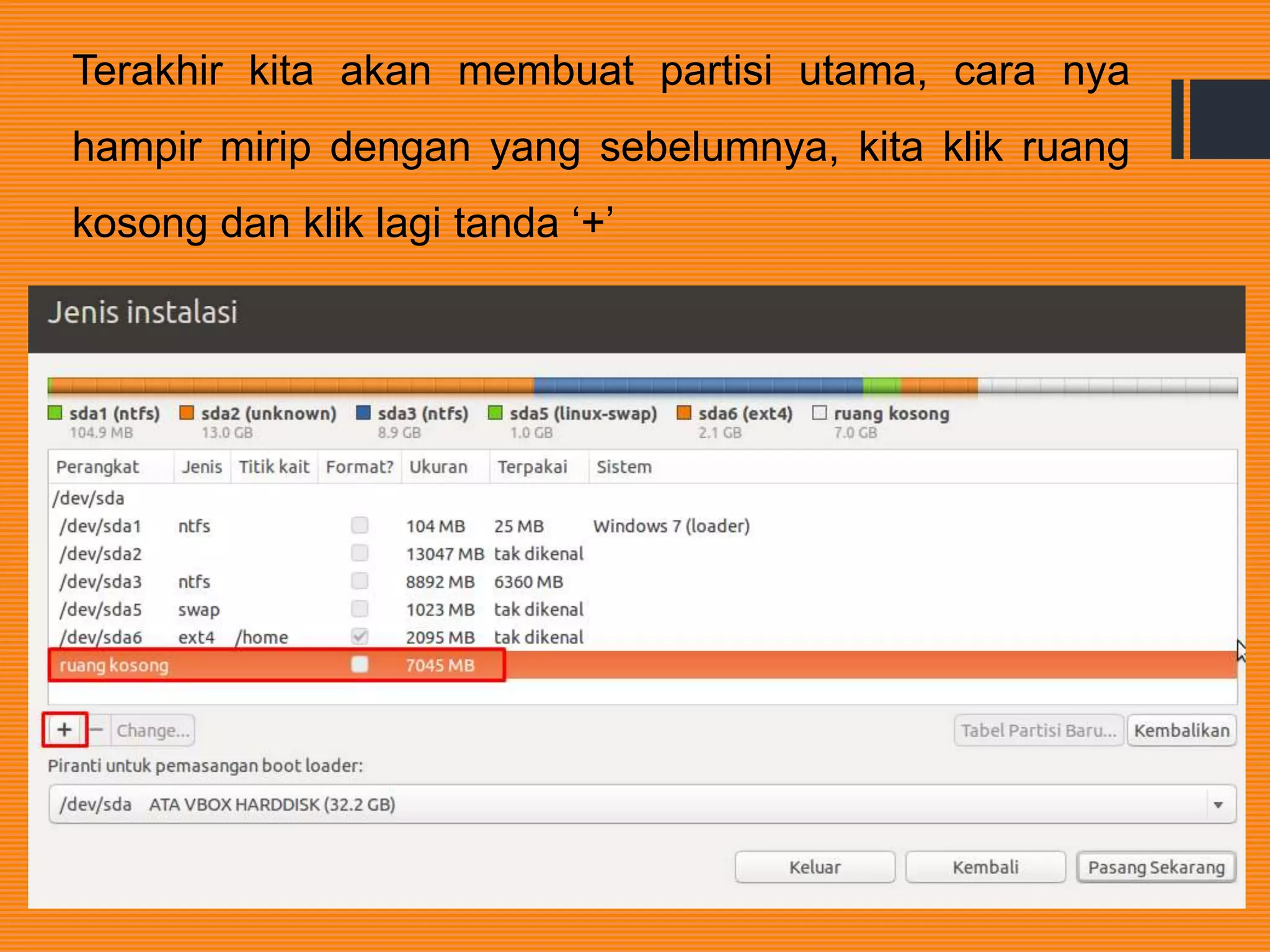1270x952 pixels.
Task: Click the Perangkat column header
Action: 112,467
